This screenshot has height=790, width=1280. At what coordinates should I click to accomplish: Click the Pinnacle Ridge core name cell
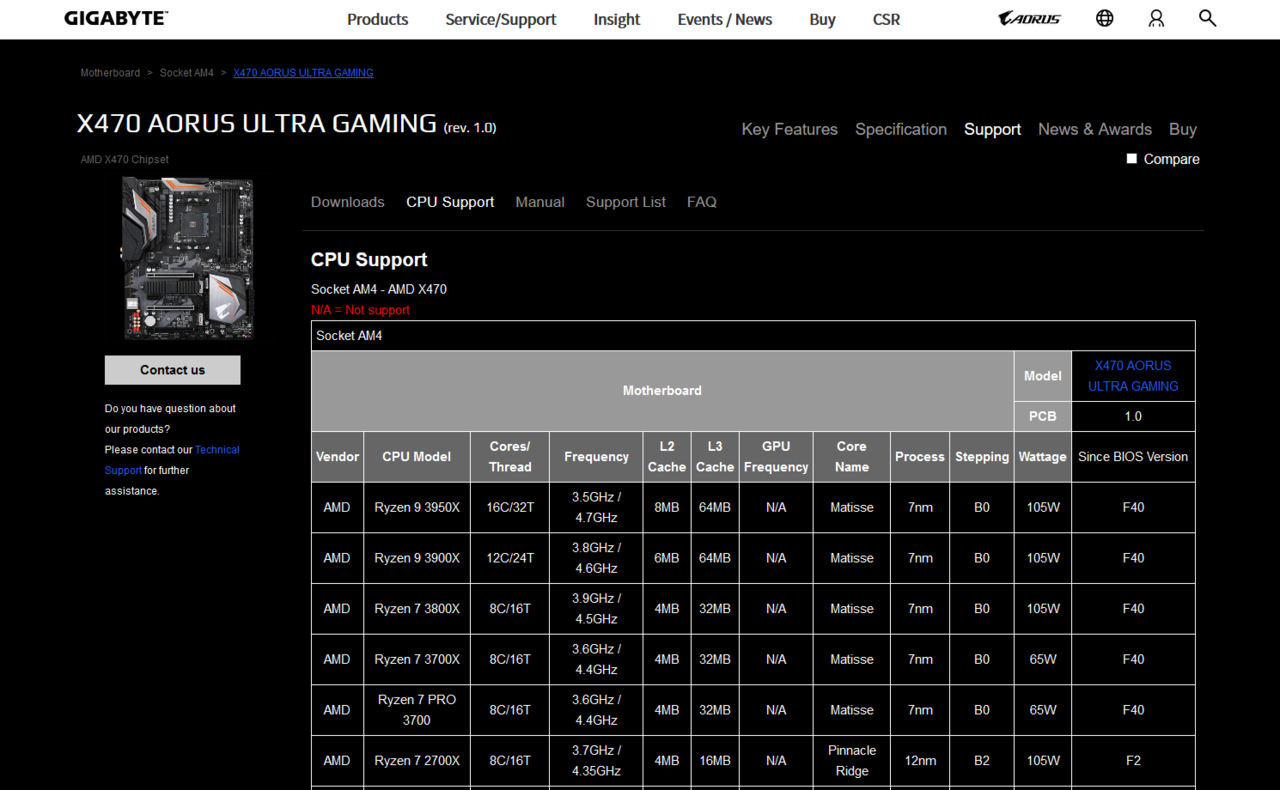pyautogui.click(x=852, y=761)
